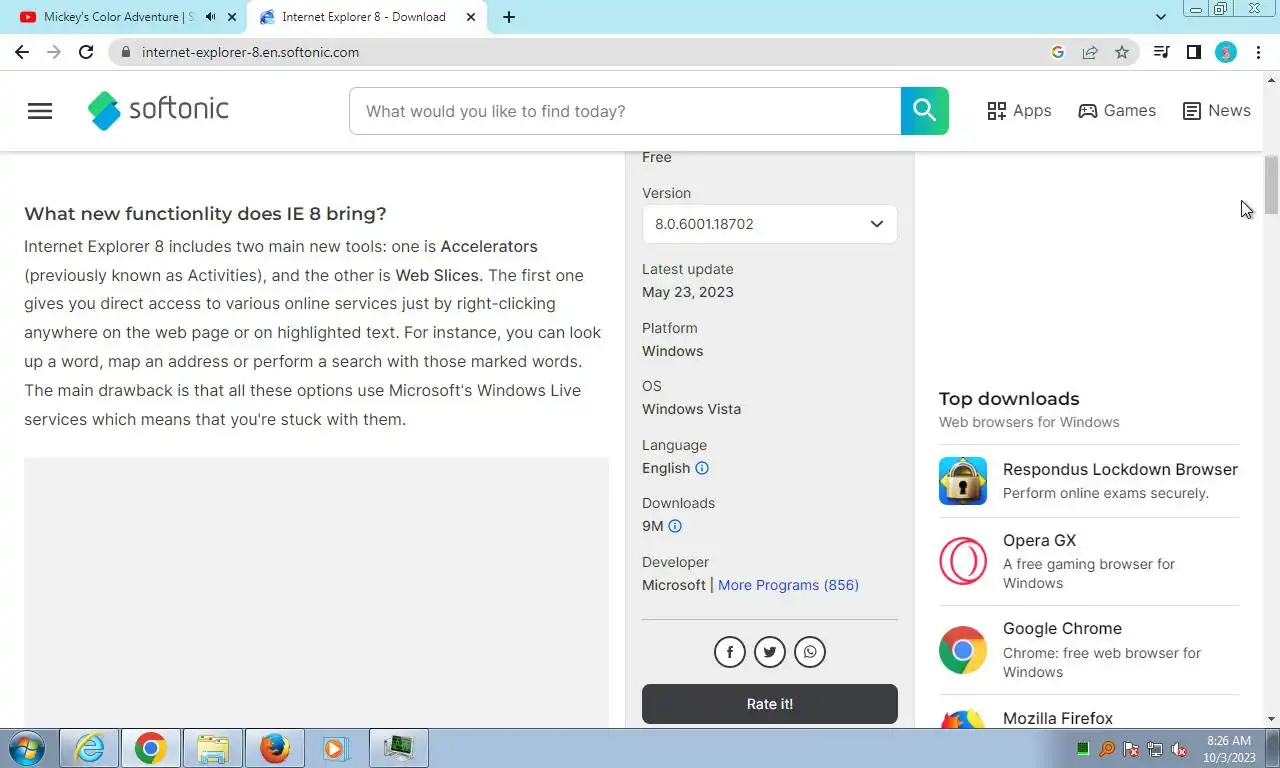
Task: Click the Chrome taskbar icon
Action: coord(151,748)
